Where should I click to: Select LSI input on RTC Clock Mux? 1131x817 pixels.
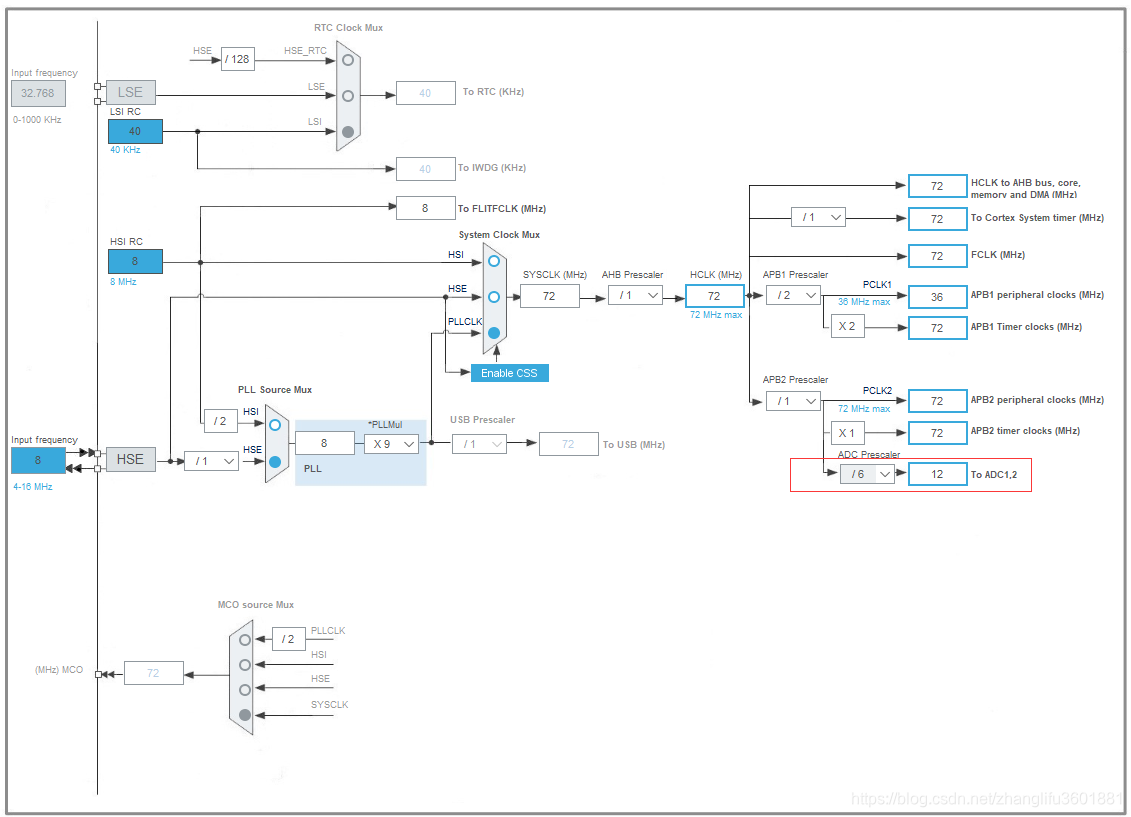click(x=348, y=131)
